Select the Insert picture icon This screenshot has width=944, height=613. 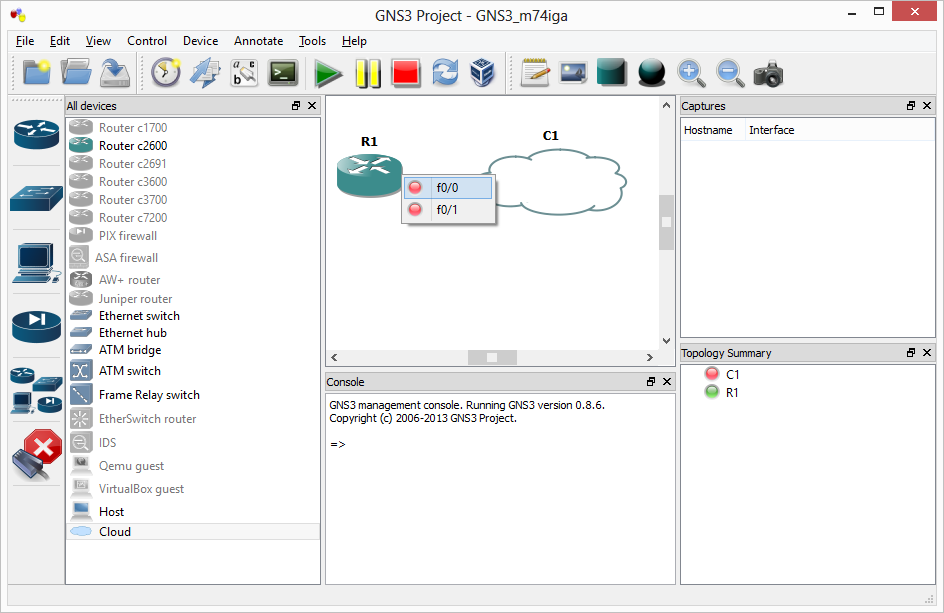pyautogui.click(x=573, y=73)
